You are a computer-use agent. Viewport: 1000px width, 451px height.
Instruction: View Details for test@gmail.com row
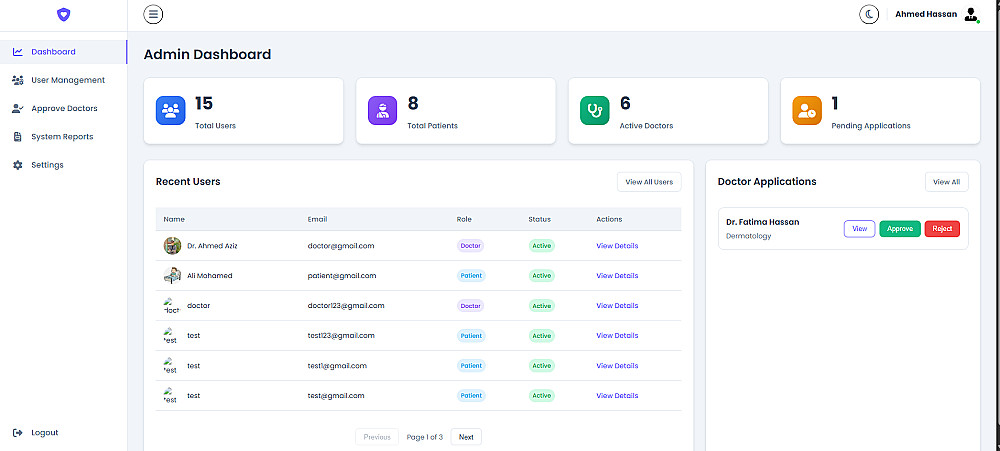tap(617, 396)
